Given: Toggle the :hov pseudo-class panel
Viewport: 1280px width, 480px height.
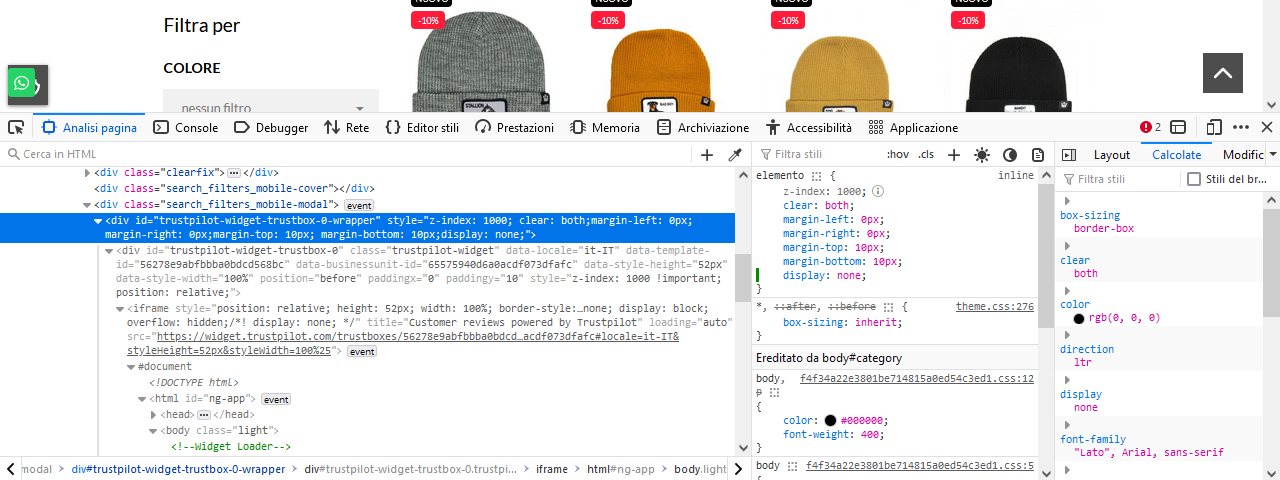Looking at the screenshot, I should coord(898,155).
